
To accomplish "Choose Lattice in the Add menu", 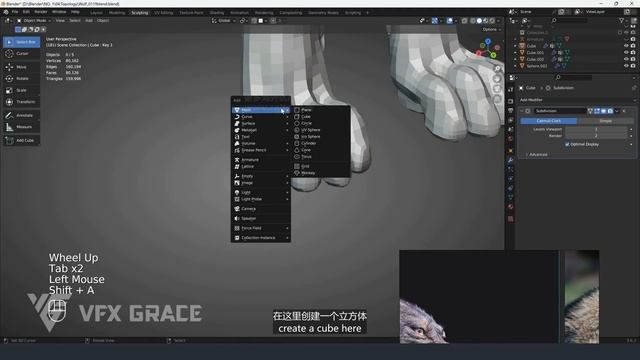I will 261,167.
